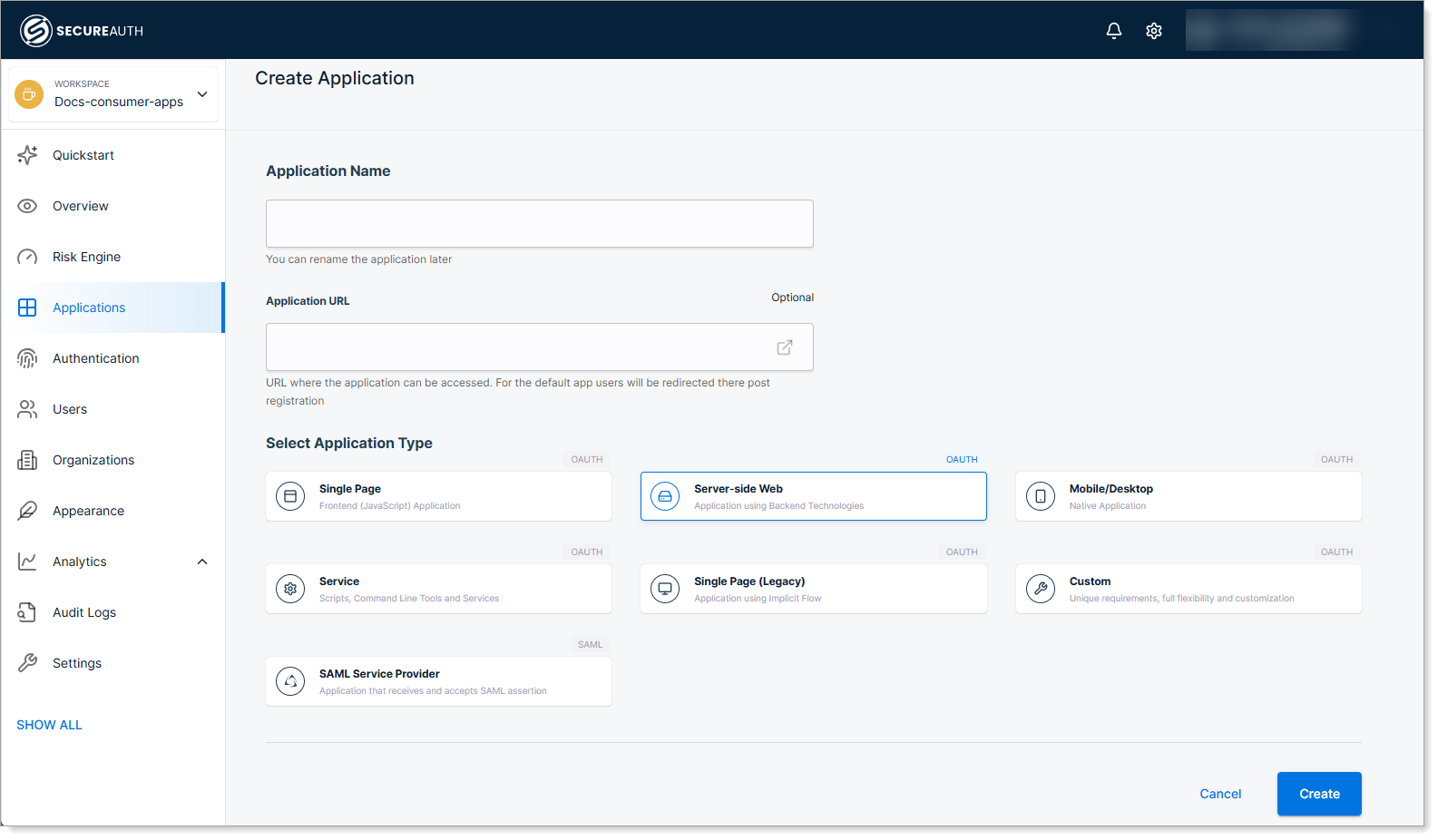Screen dimensions: 1438x840
Task: Click the Create button
Action: (x=1319, y=794)
